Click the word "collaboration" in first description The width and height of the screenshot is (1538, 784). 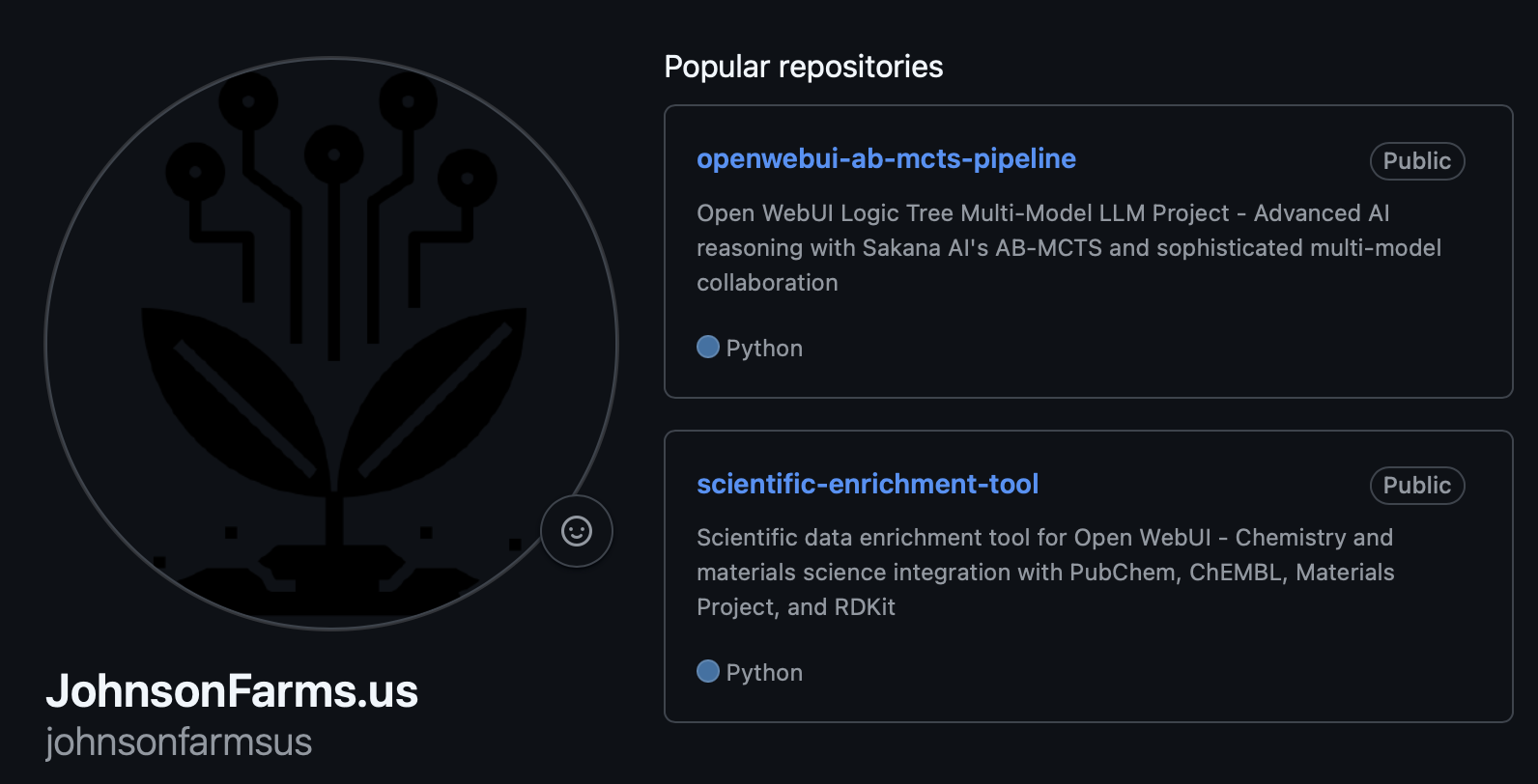point(767,283)
